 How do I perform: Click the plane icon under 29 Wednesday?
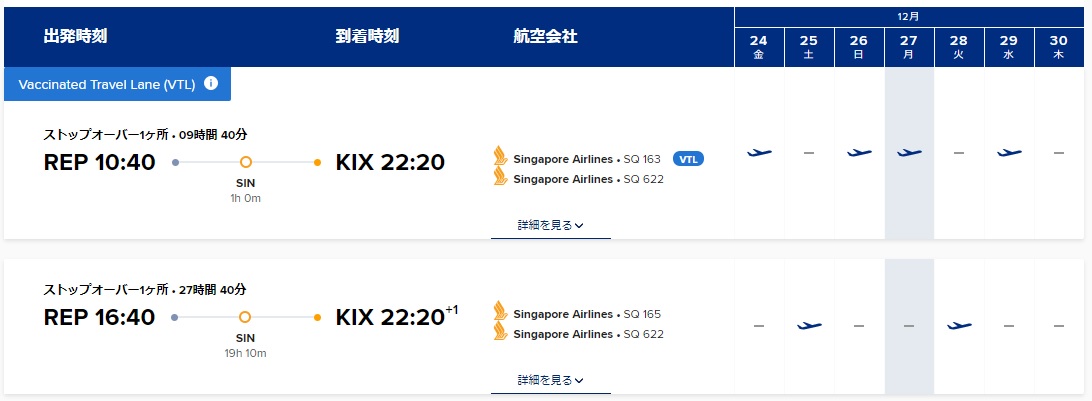click(1009, 153)
